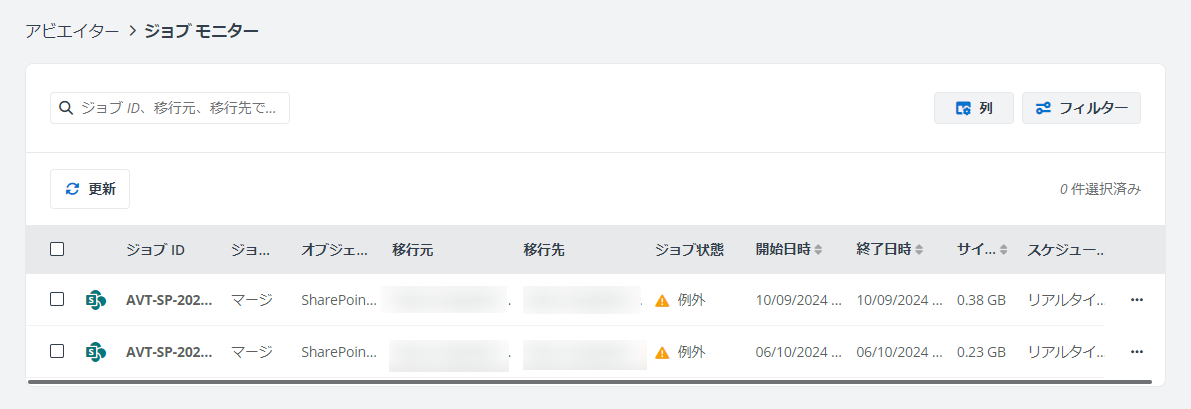The height and width of the screenshot is (409, 1191).
Task: Click the warning icon in second row's status
Action: coord(662,352)
